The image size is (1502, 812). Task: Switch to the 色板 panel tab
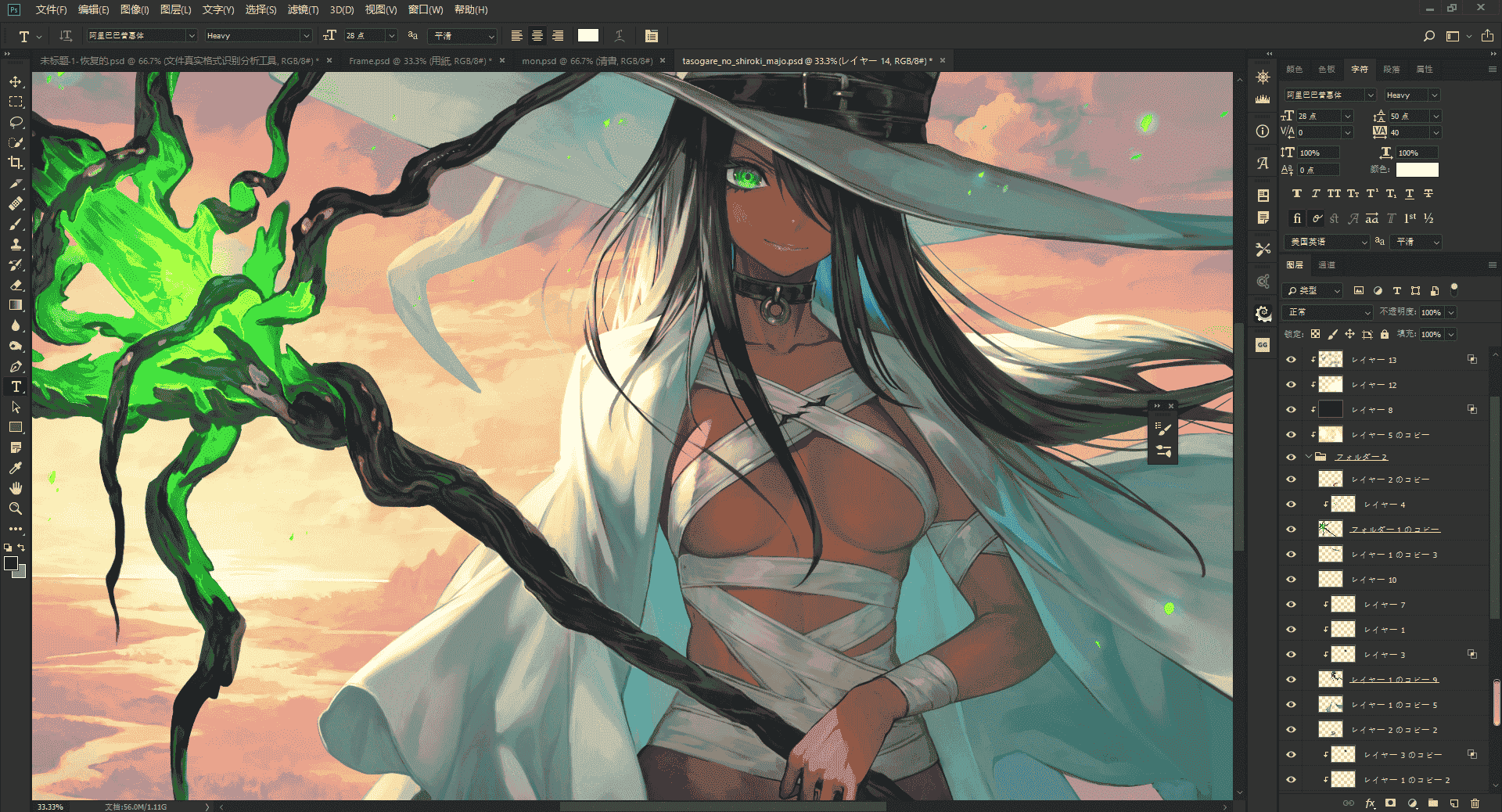coord(1327,70)
